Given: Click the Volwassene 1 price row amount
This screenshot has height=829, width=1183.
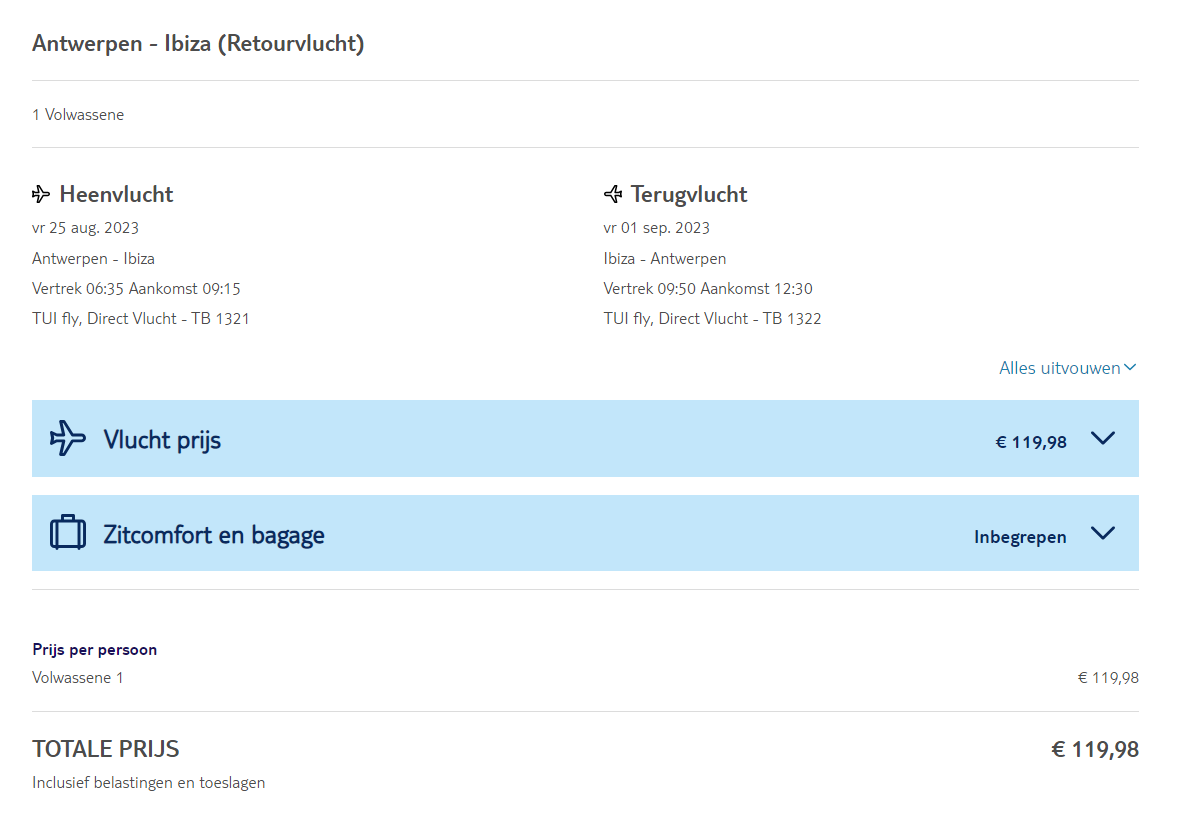Looking at the screenshot, I should (1108, 678).
